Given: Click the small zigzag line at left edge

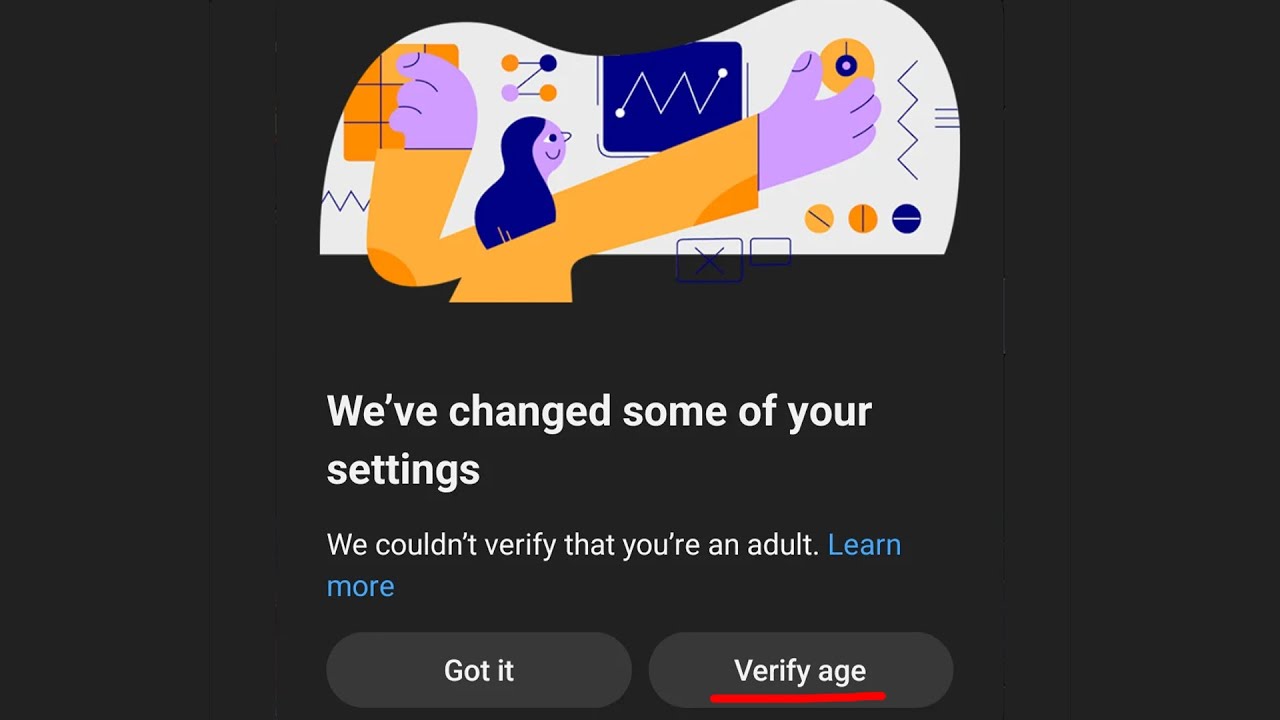Looking at the screenshot, I should point(346,201).
